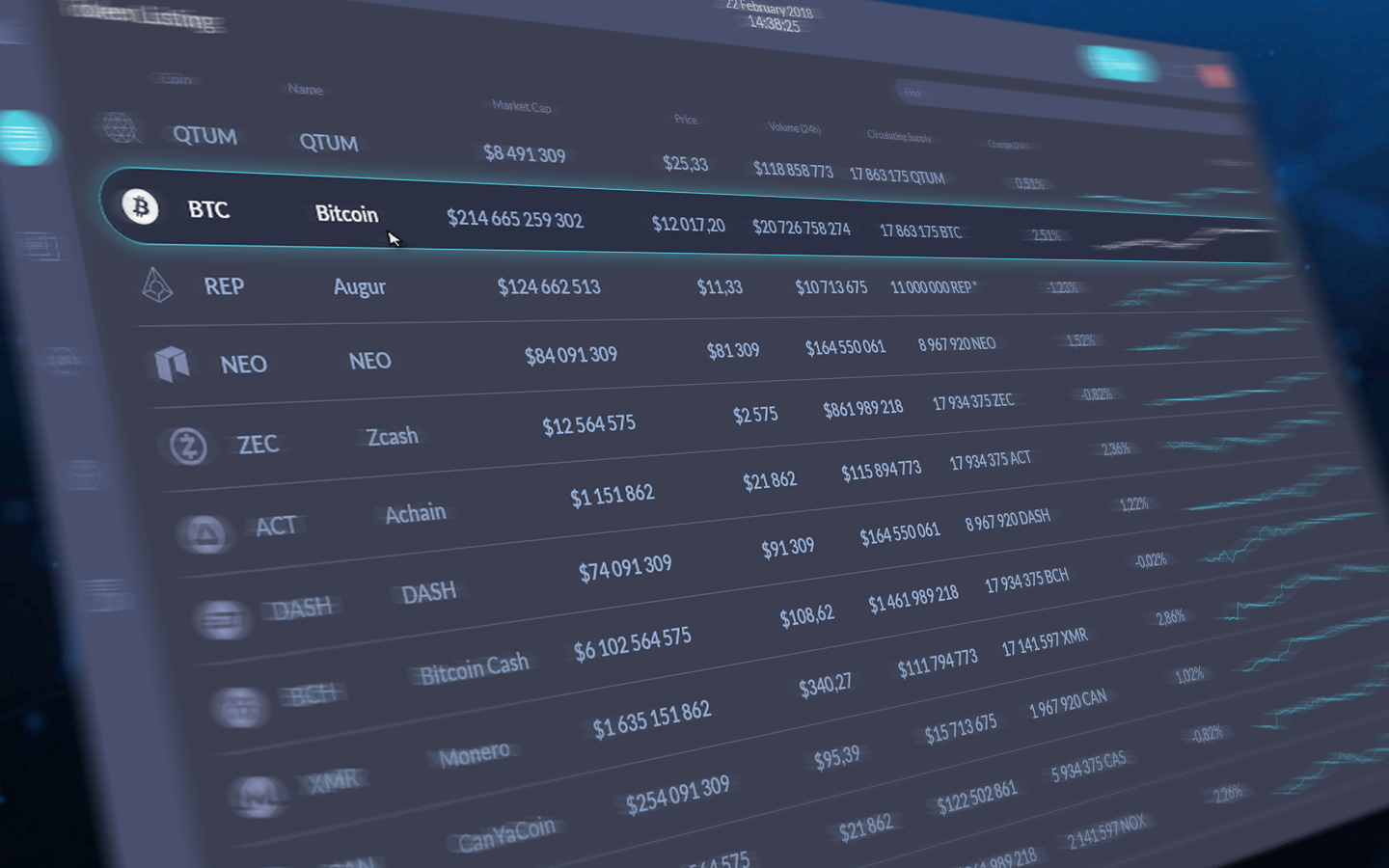Click the QTUM coin logo icon
Image resolution: width=1389 pixels, height=868 pixels.
coord(120,127)
